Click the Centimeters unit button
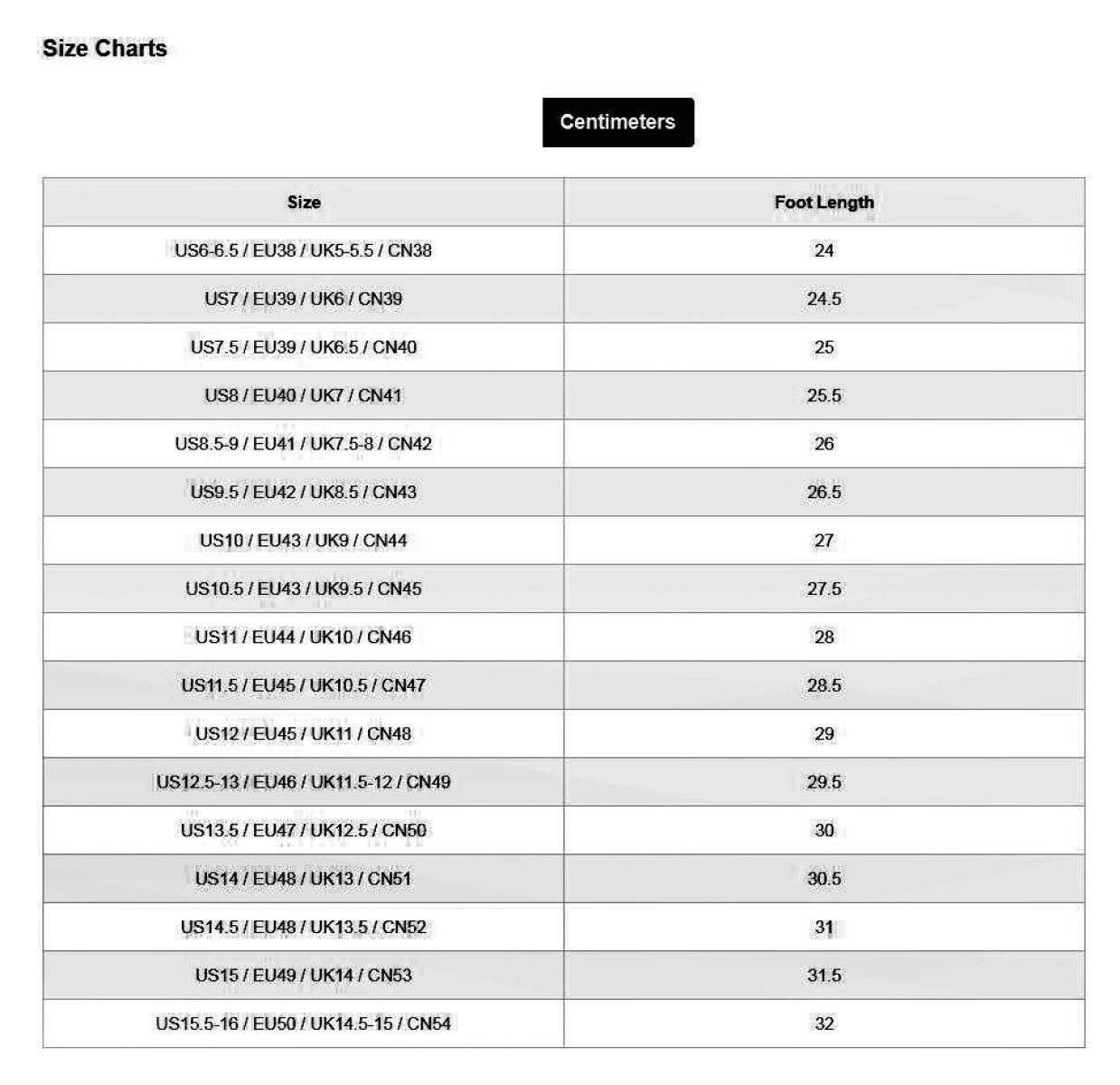The width and height of the screenshot is (1120, 1085). click(617, 122)
